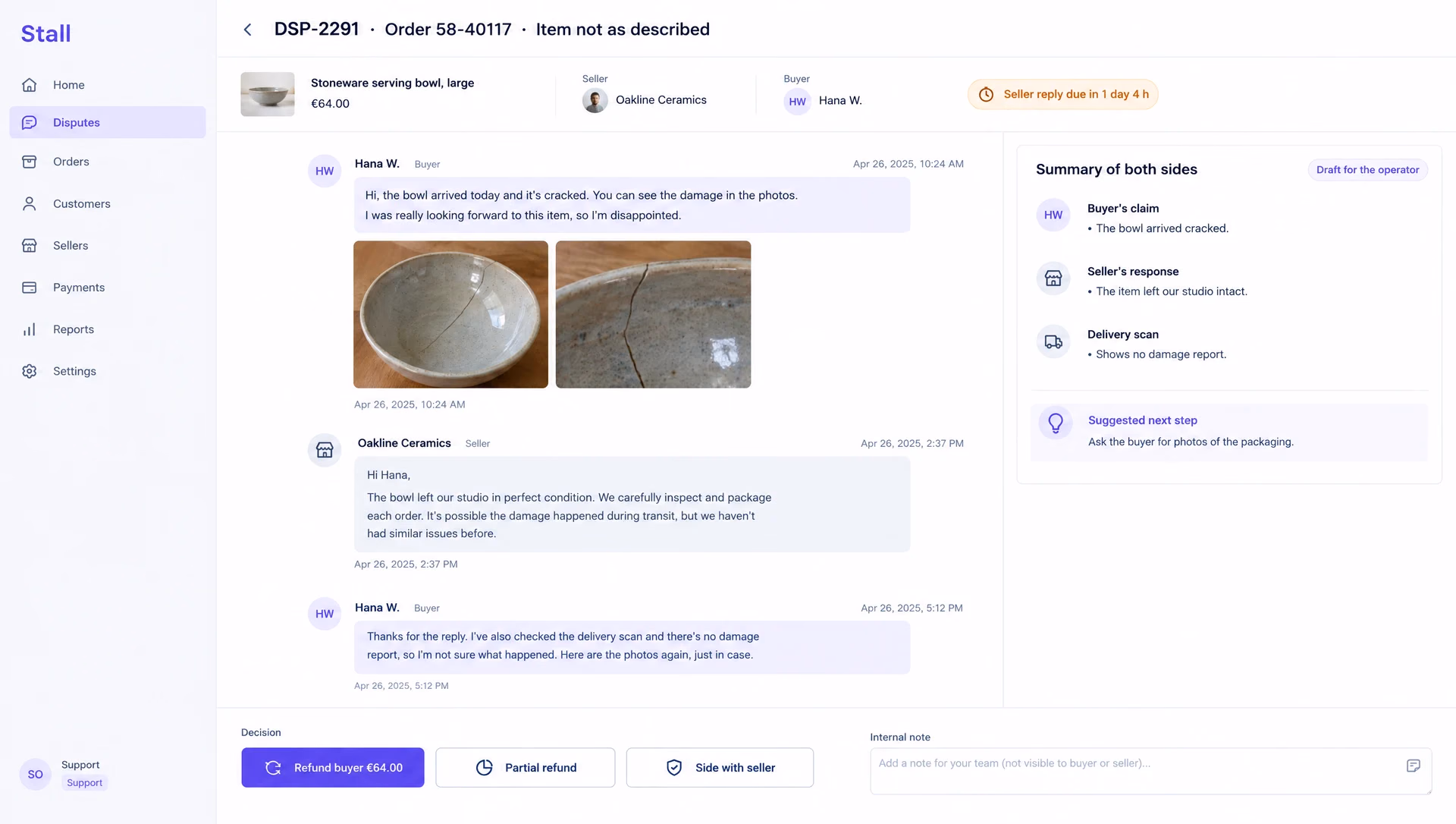Image resolution: width=1456 pixels, height=824 pixels.
Task: Click the Hana W. buyer name in the header
Action: tap(840, 100)
